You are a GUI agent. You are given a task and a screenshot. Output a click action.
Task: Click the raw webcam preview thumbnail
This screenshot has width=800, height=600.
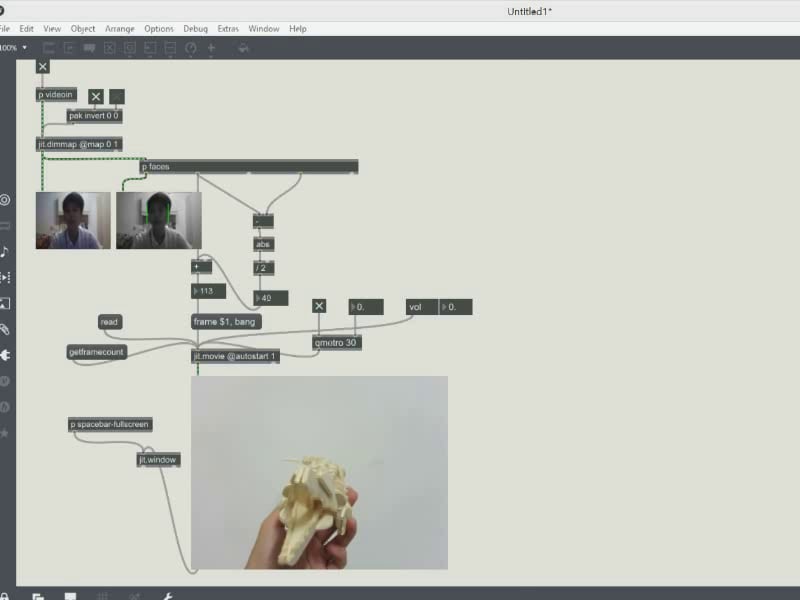(73, 220)
